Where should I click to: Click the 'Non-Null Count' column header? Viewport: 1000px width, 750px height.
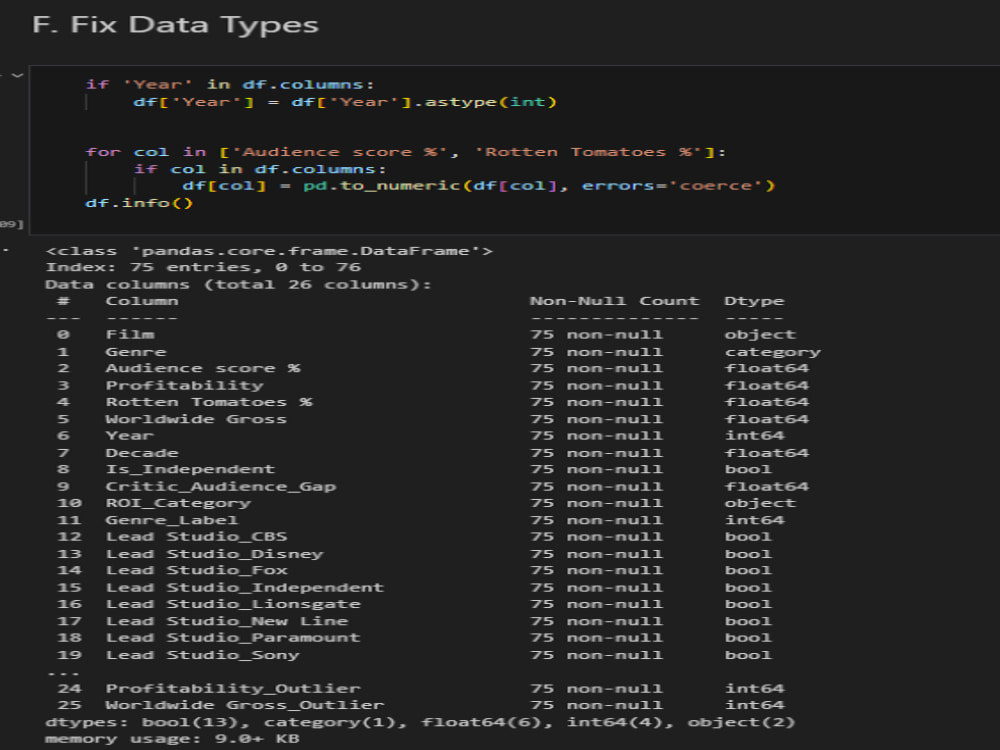click(614, 301)
